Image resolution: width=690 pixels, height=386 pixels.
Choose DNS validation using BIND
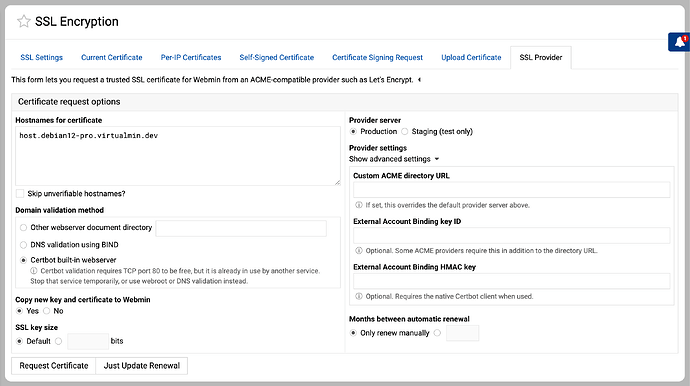pos(23,245)
